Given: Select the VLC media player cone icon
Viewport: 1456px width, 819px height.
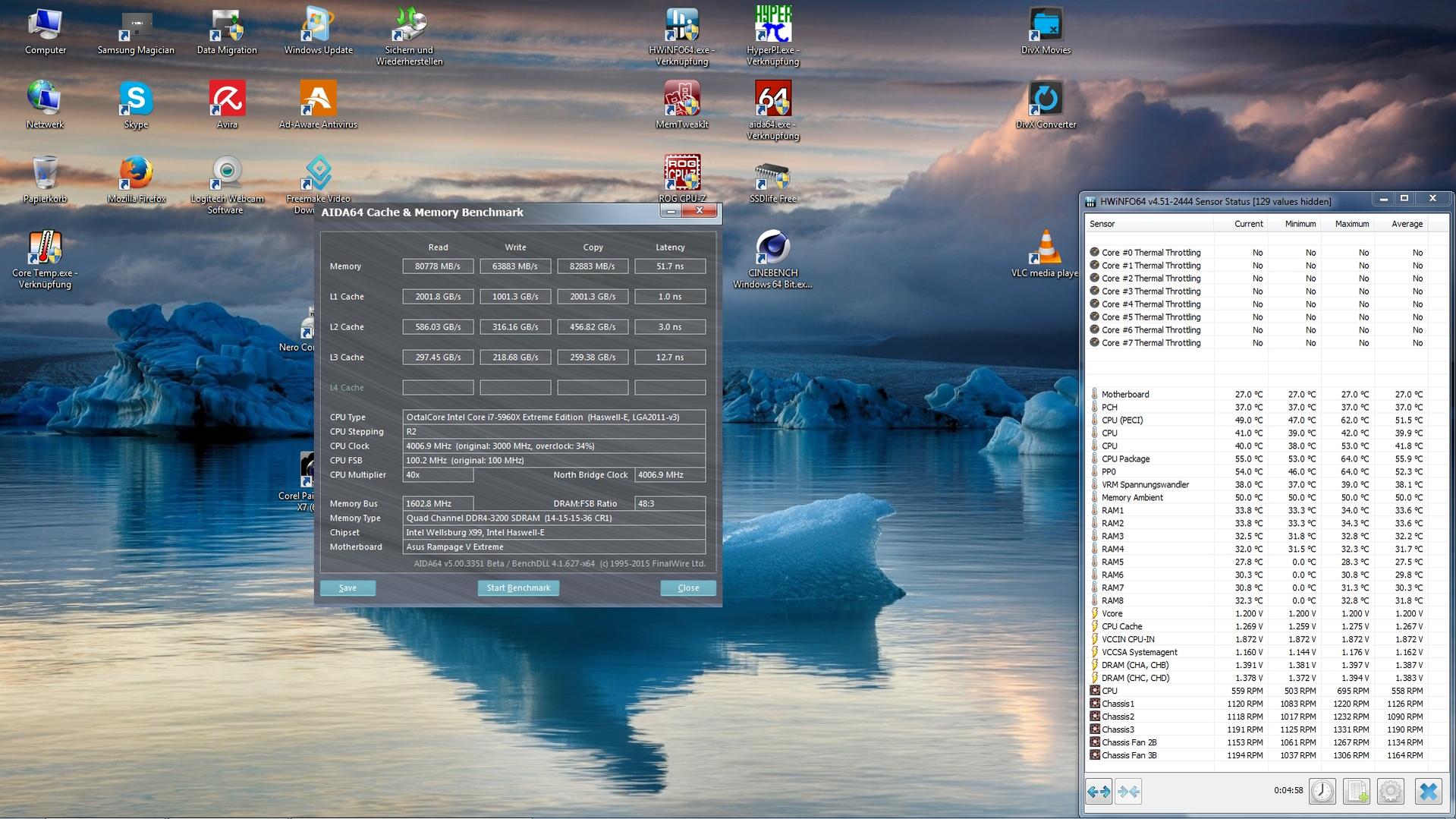Looking at the screenshot, I should [1046, 254].
